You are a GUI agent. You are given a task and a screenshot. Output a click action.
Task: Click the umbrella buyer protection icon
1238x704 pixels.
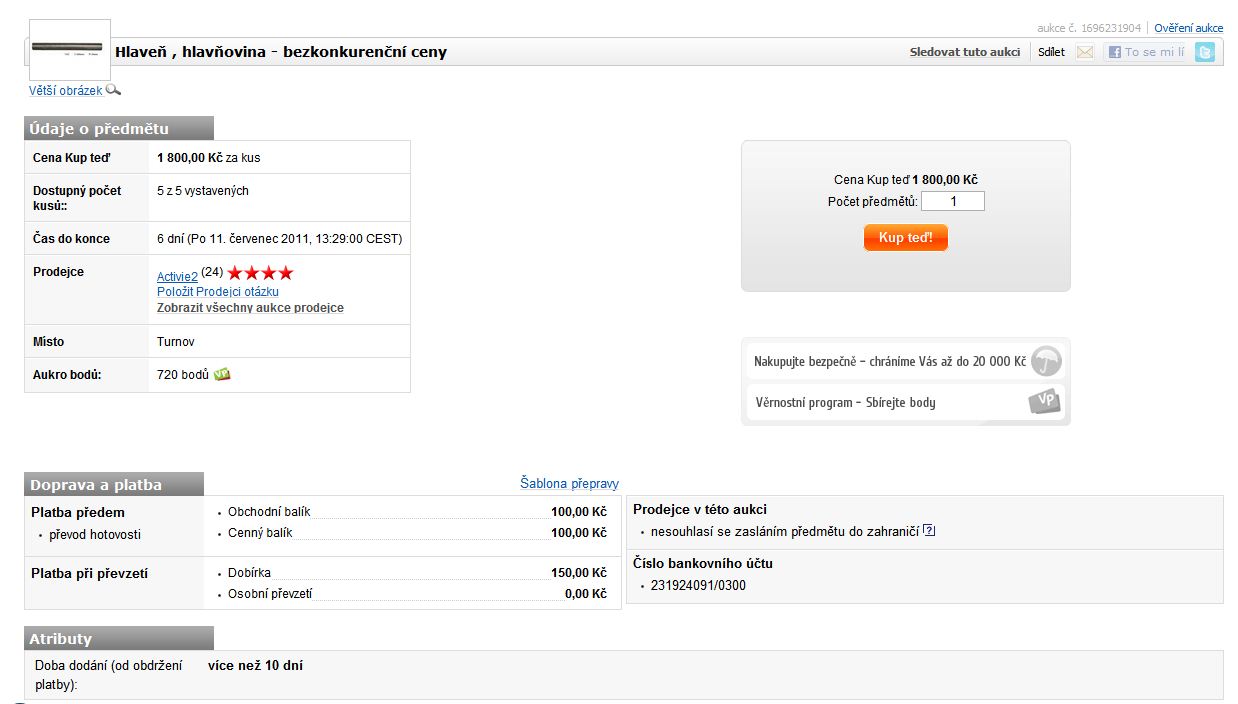[x=1046, y=361]
